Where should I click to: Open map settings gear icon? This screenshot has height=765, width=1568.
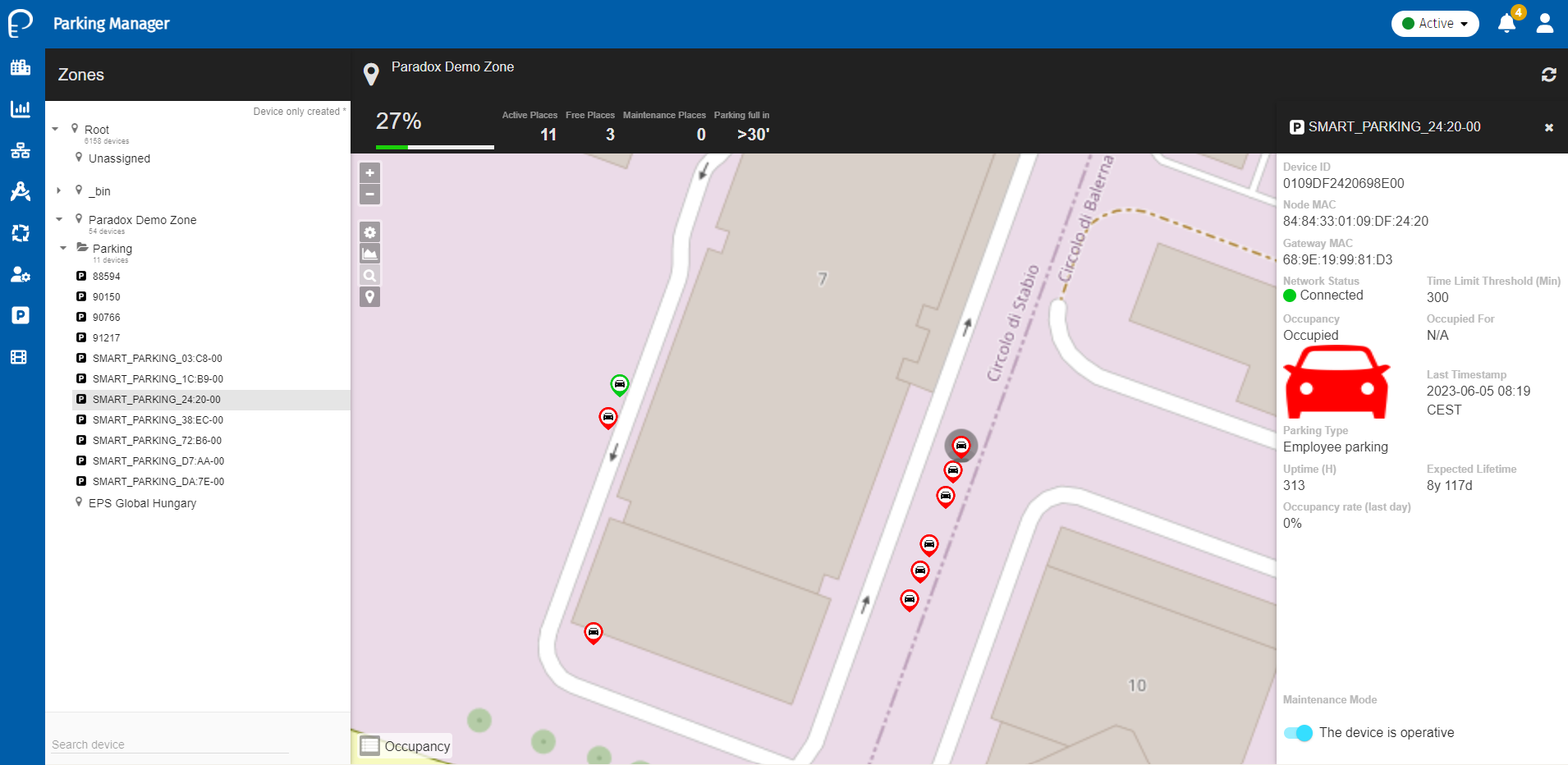(x=370, y=233)
